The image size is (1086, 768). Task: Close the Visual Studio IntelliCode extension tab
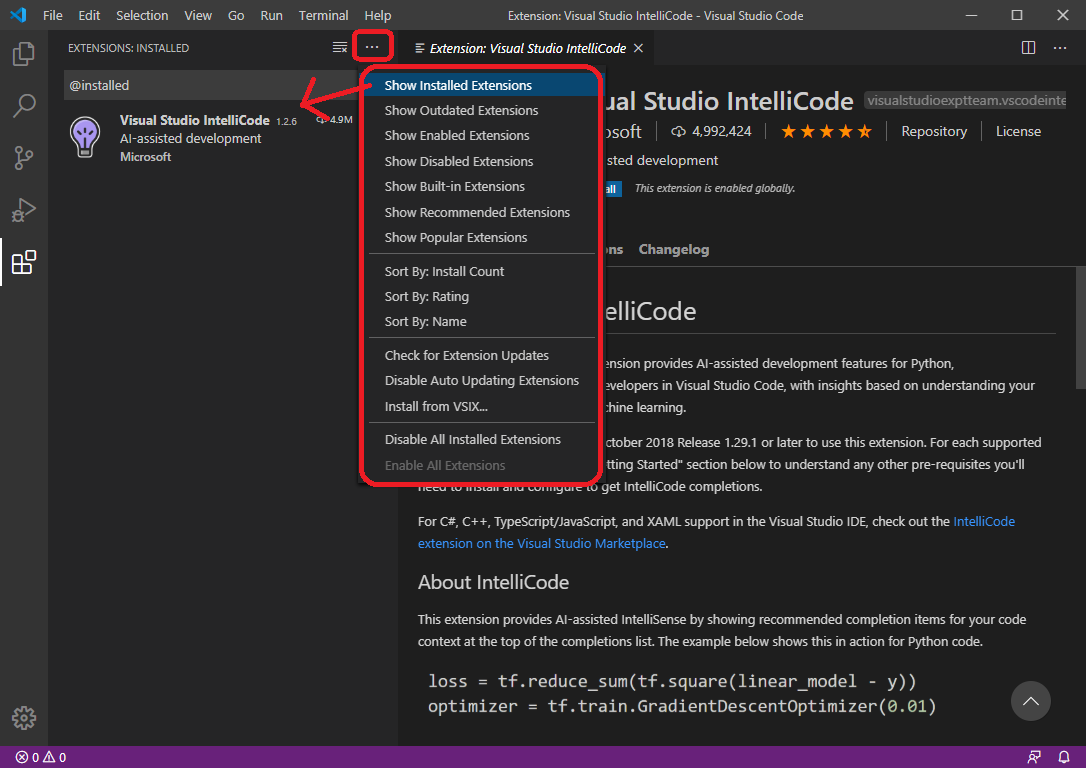pyautogui.click(x=639, y=48)
